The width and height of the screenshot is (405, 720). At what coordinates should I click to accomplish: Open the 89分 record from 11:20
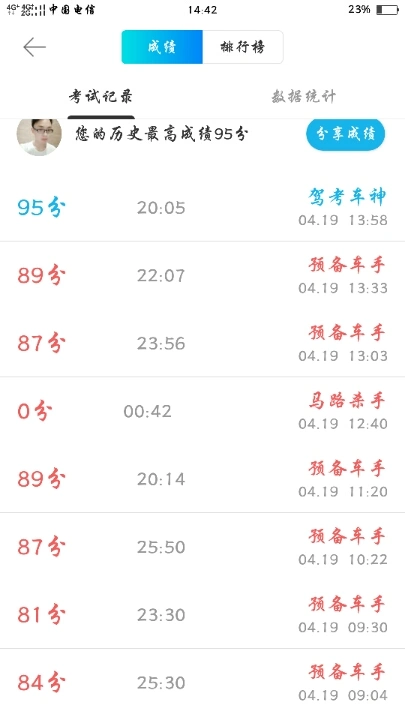point(202,479)
